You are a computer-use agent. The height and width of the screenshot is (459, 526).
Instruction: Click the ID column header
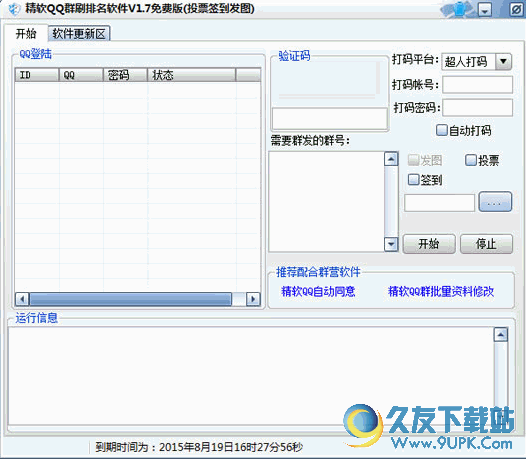(x=37, y=75)
